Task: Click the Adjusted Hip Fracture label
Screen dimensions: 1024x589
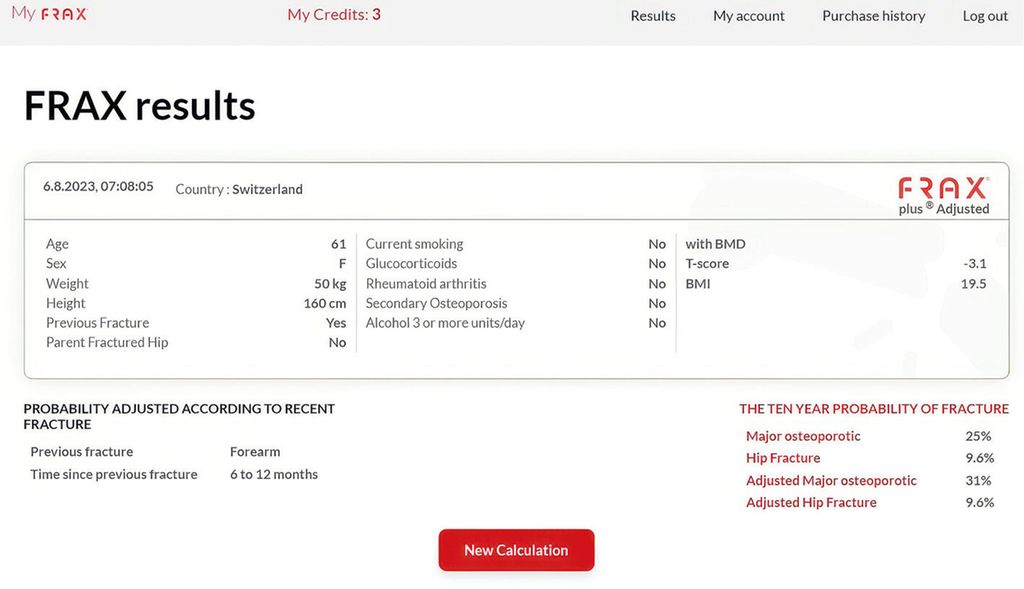Action: point(811,503)
